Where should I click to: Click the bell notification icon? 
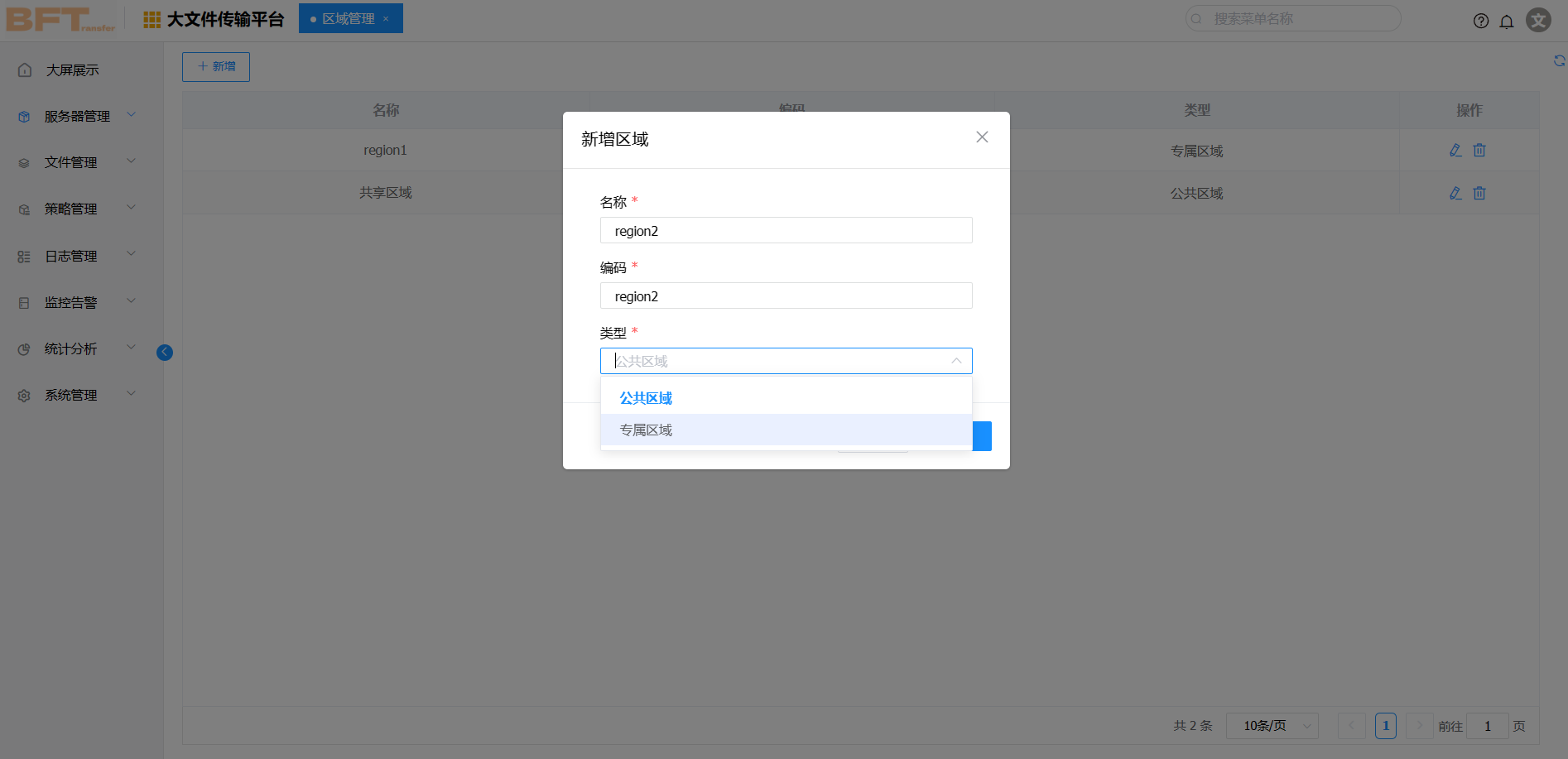(1507, 21)
